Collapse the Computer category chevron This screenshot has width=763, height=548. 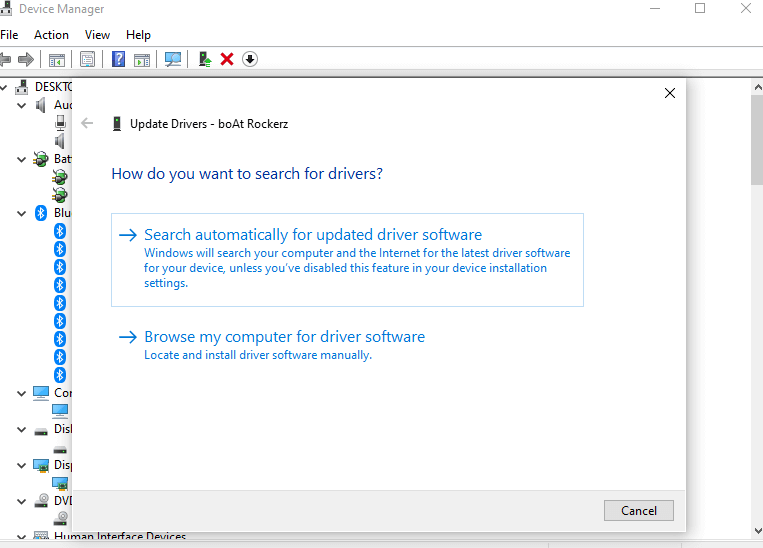tap(21, 394)
